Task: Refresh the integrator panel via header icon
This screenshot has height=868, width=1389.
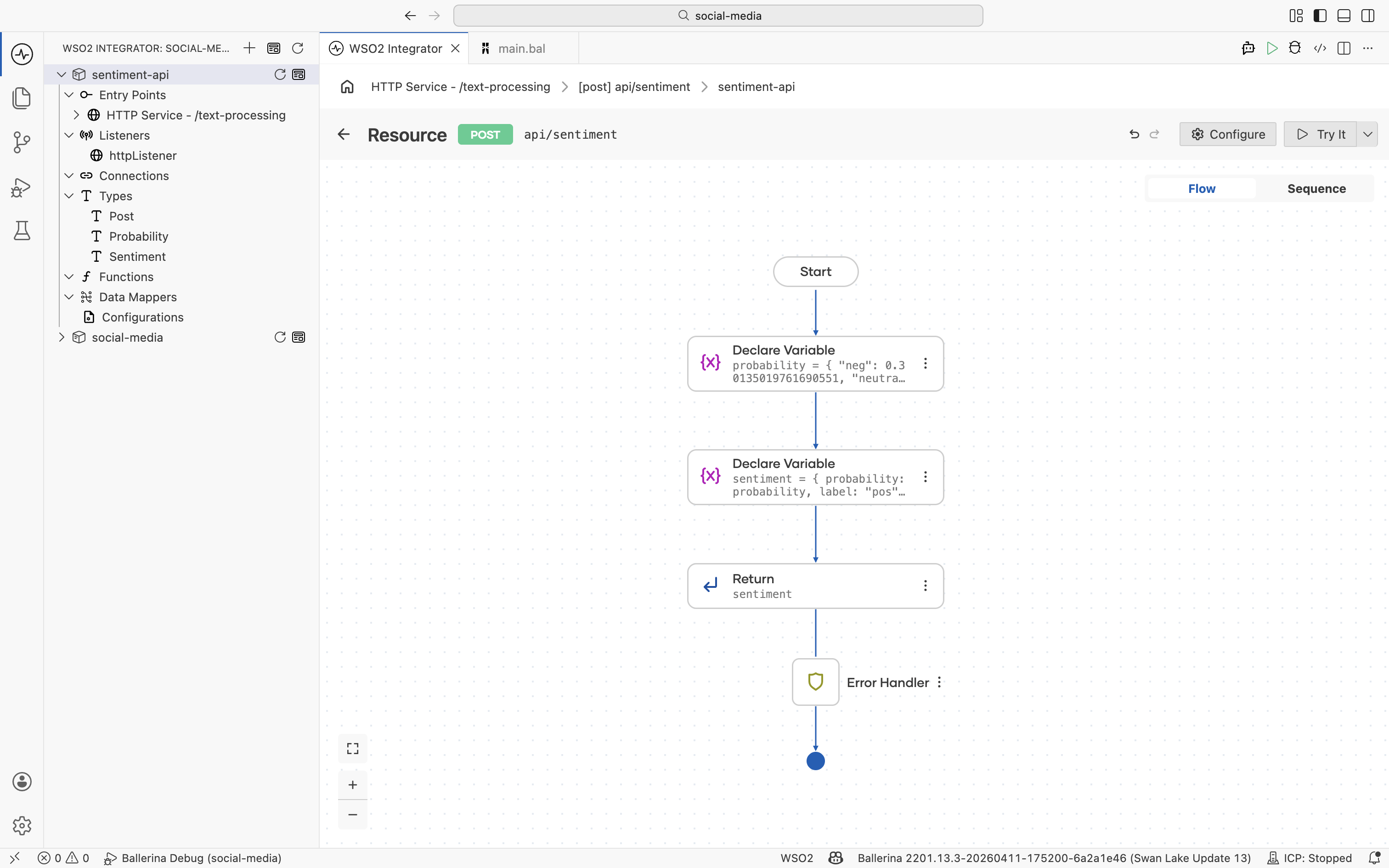Action: pos(297,48)
